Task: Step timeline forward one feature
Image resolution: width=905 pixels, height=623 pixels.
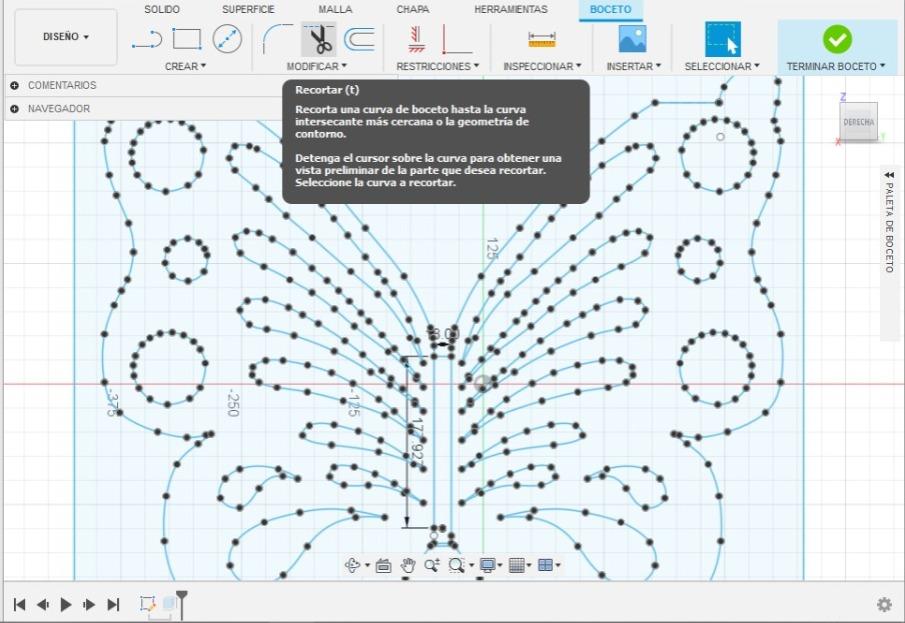Action: click(89, 605)
